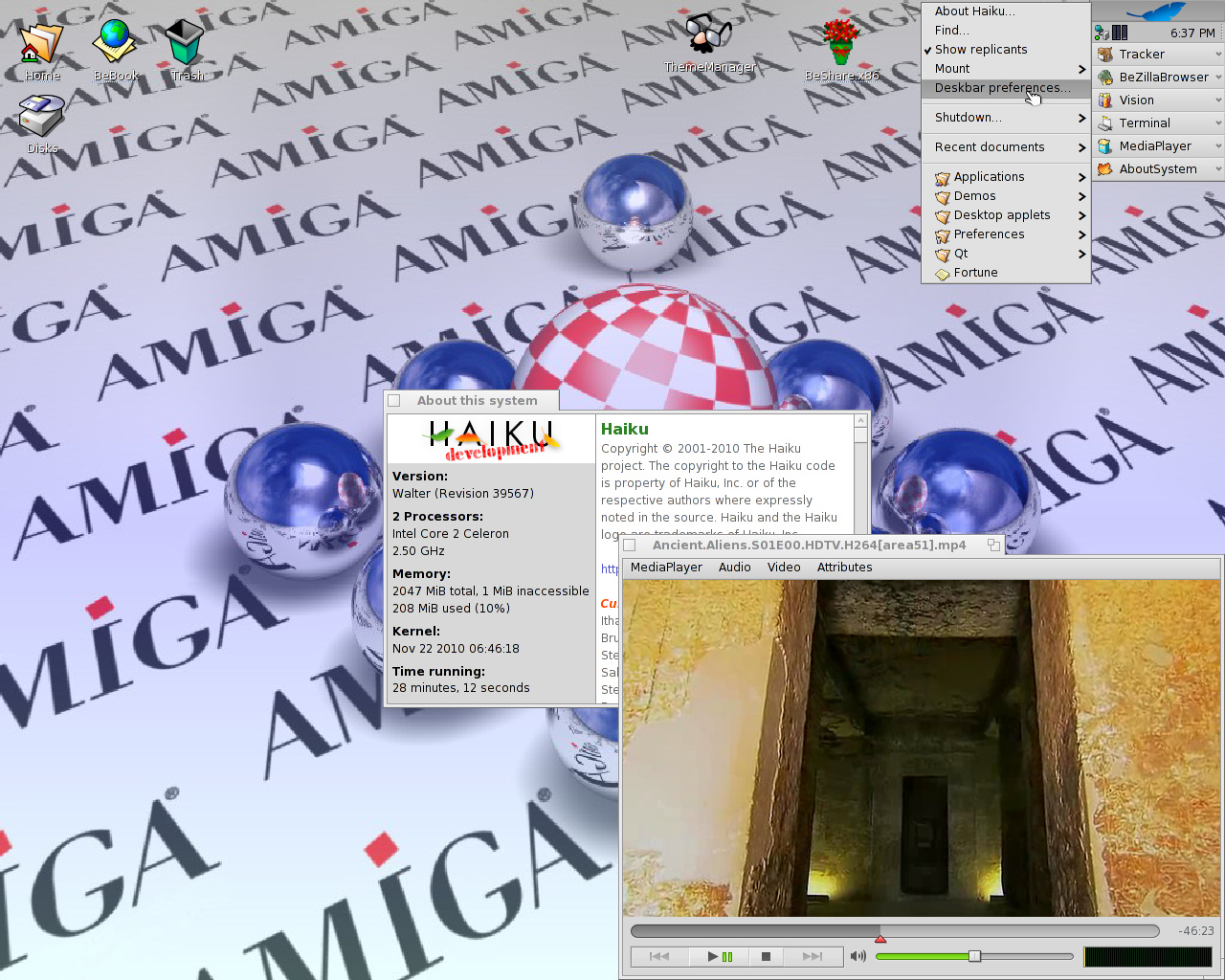Click the AboutSystem leaf icon in Deskbar
The image size is (1225, 980).
(1105, 169)
